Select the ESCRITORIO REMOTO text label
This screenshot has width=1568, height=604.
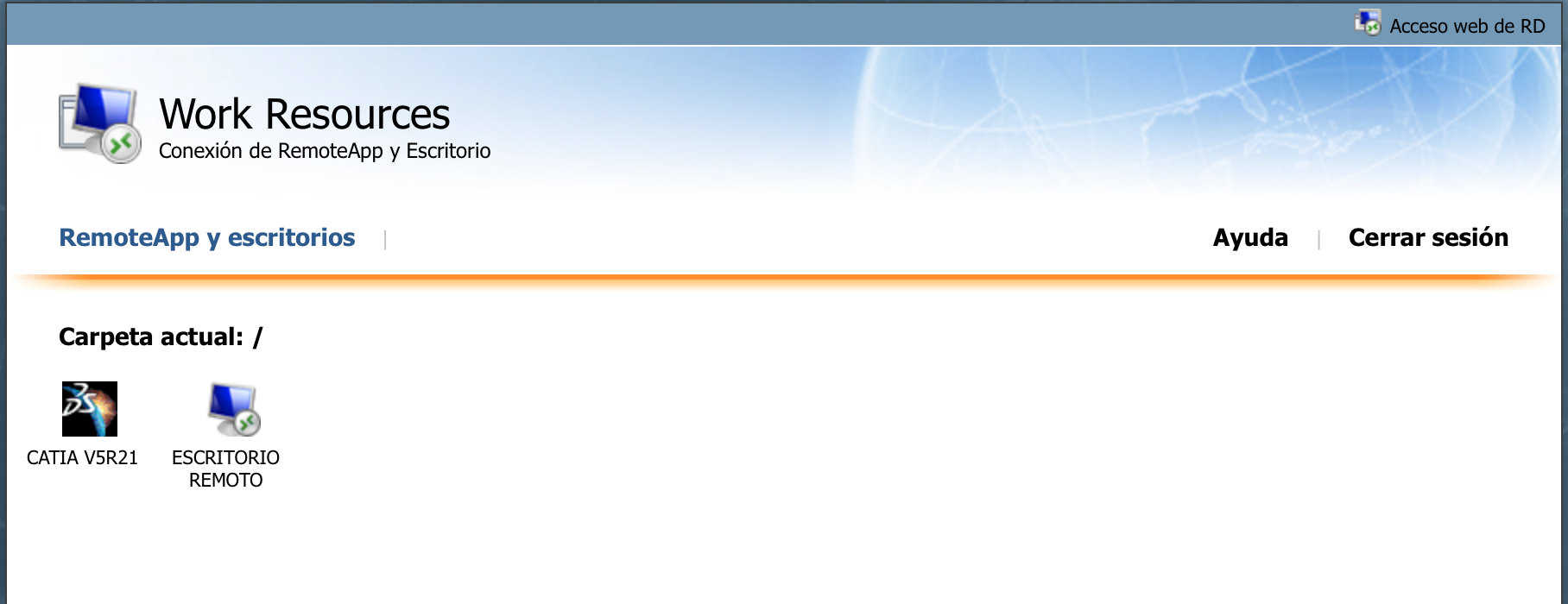225,469
